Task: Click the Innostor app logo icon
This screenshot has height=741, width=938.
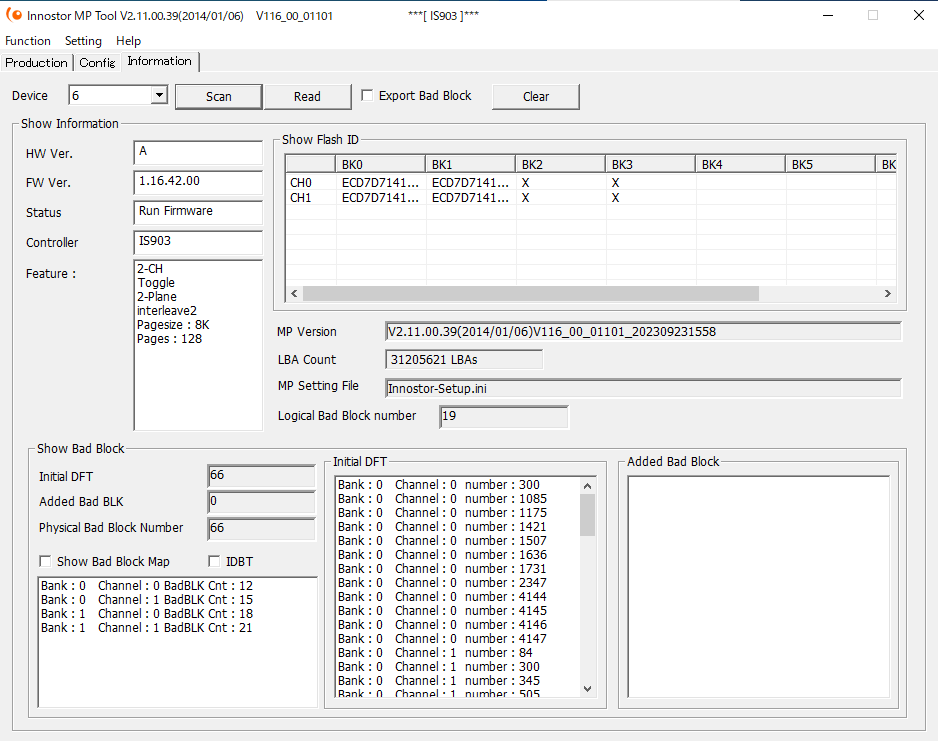Action: point(13,15)
